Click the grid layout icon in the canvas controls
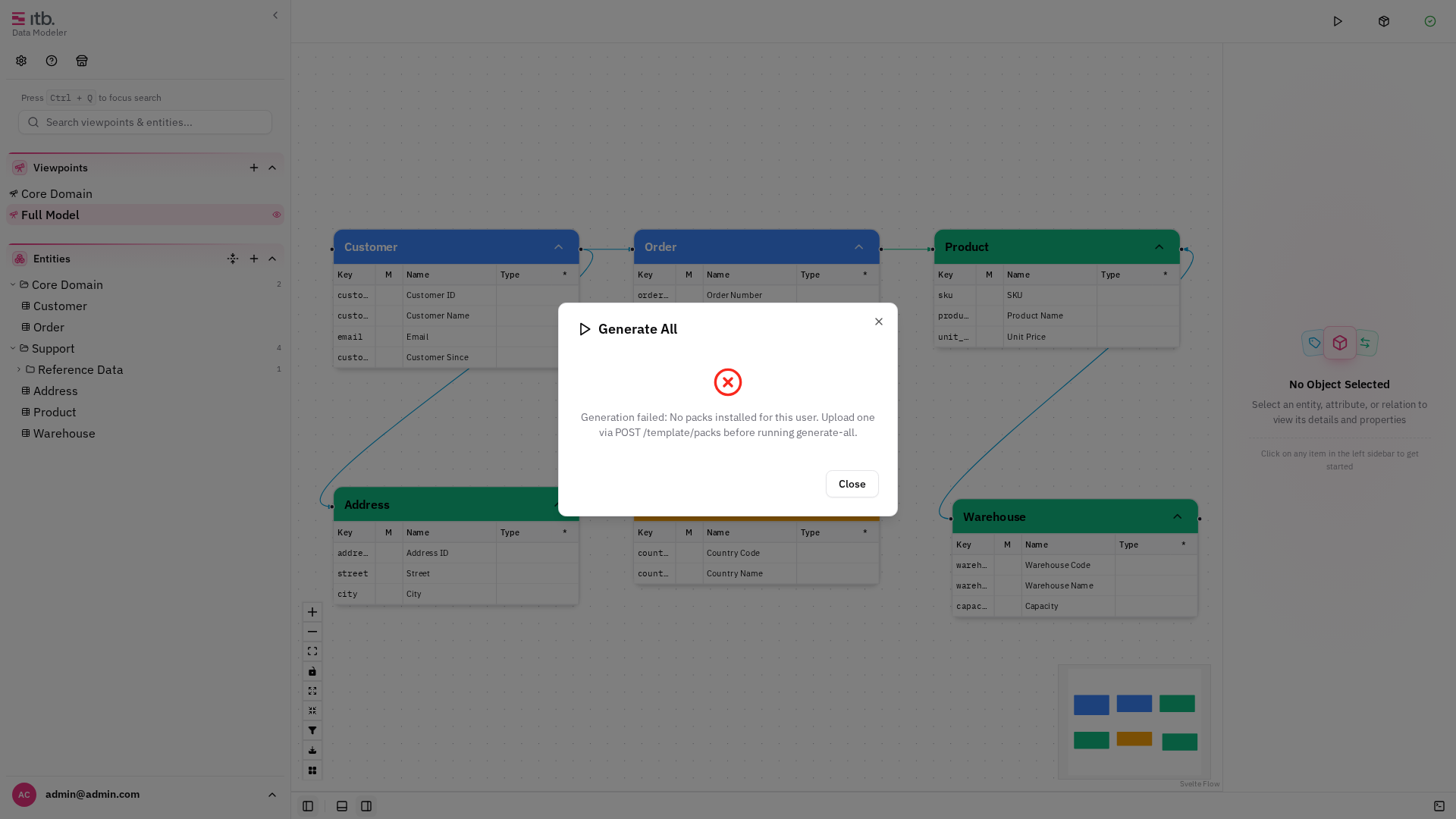Screen dimensions: 1456x819 pyautogui.click(x=312, y=770)
